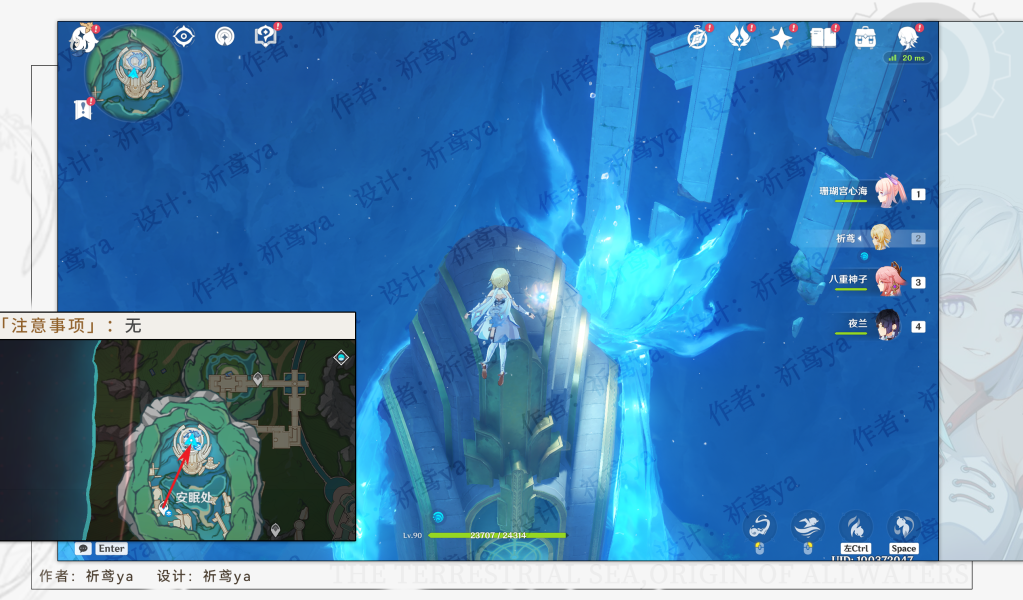Click the waypoint marker on the ruins in the inset map

(x=258, y=378)
